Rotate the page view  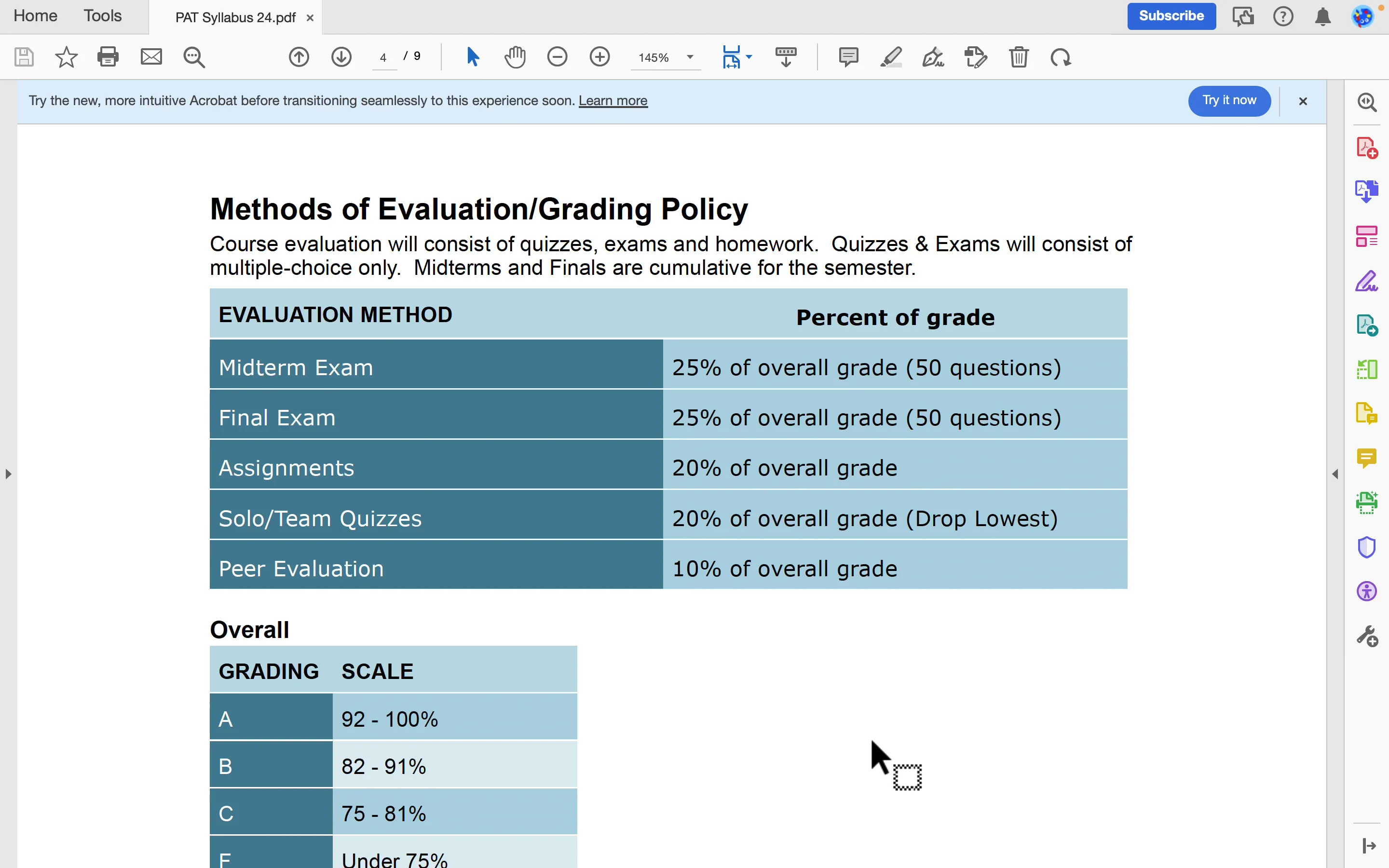(1061, 57)
